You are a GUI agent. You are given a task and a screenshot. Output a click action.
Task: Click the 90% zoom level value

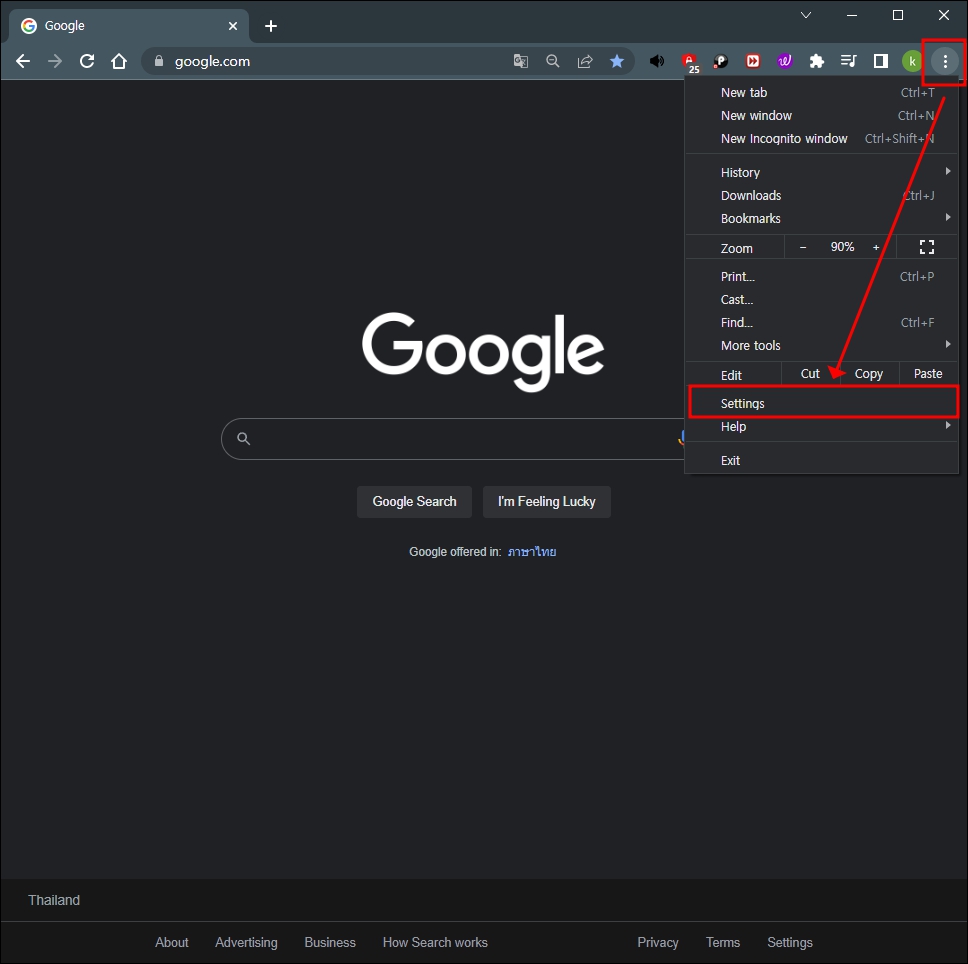point(842,247)
